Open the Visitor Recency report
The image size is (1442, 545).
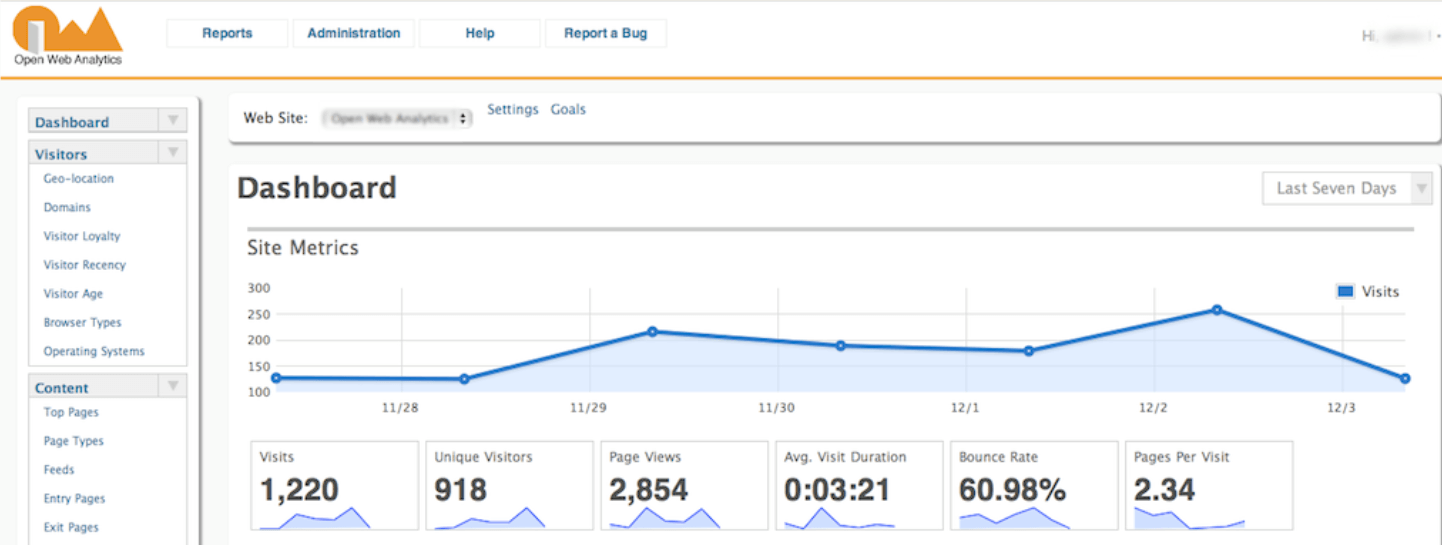[85, 265]
